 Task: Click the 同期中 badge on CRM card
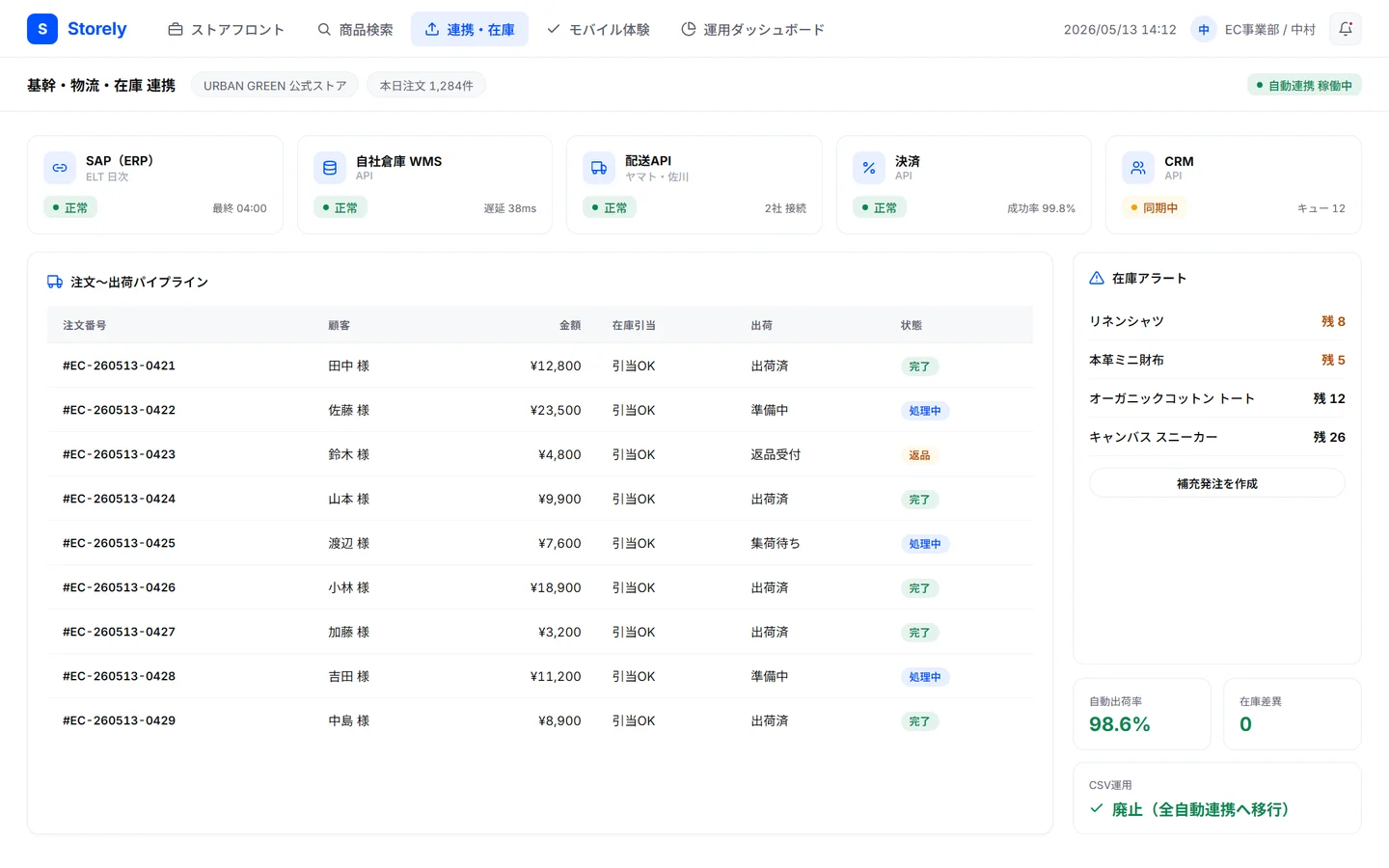tap(1155, 207)
